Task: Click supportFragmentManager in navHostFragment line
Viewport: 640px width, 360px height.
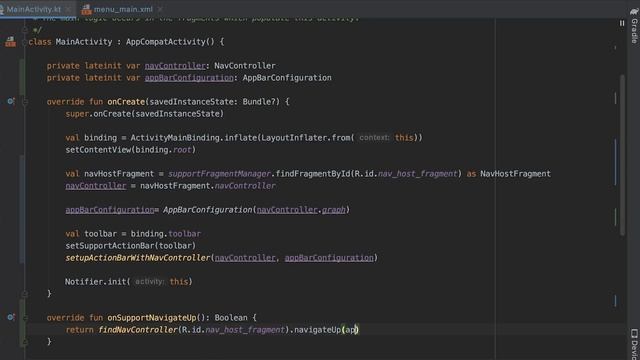Action: coord(219,174)
